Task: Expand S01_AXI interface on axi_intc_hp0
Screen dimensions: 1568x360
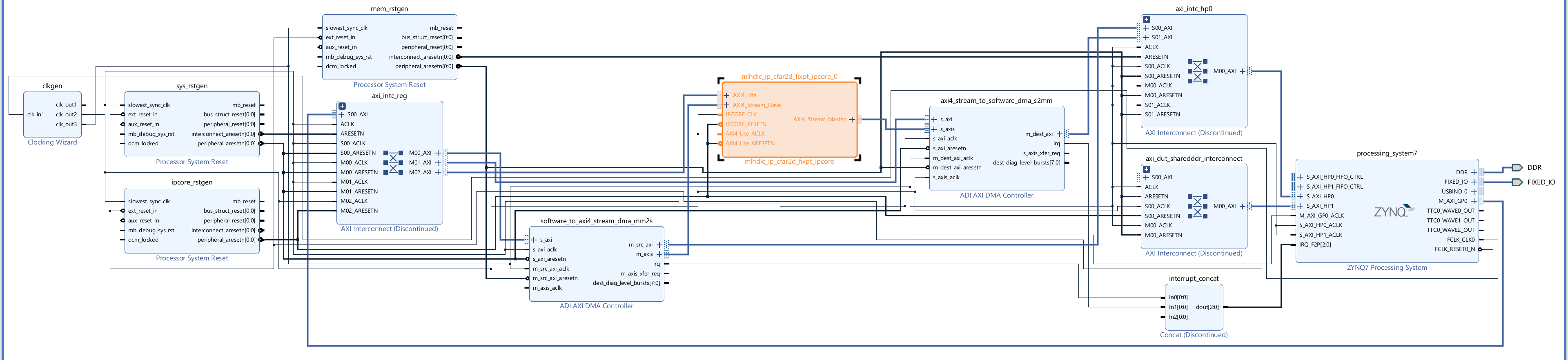Action: (1145, 38)
